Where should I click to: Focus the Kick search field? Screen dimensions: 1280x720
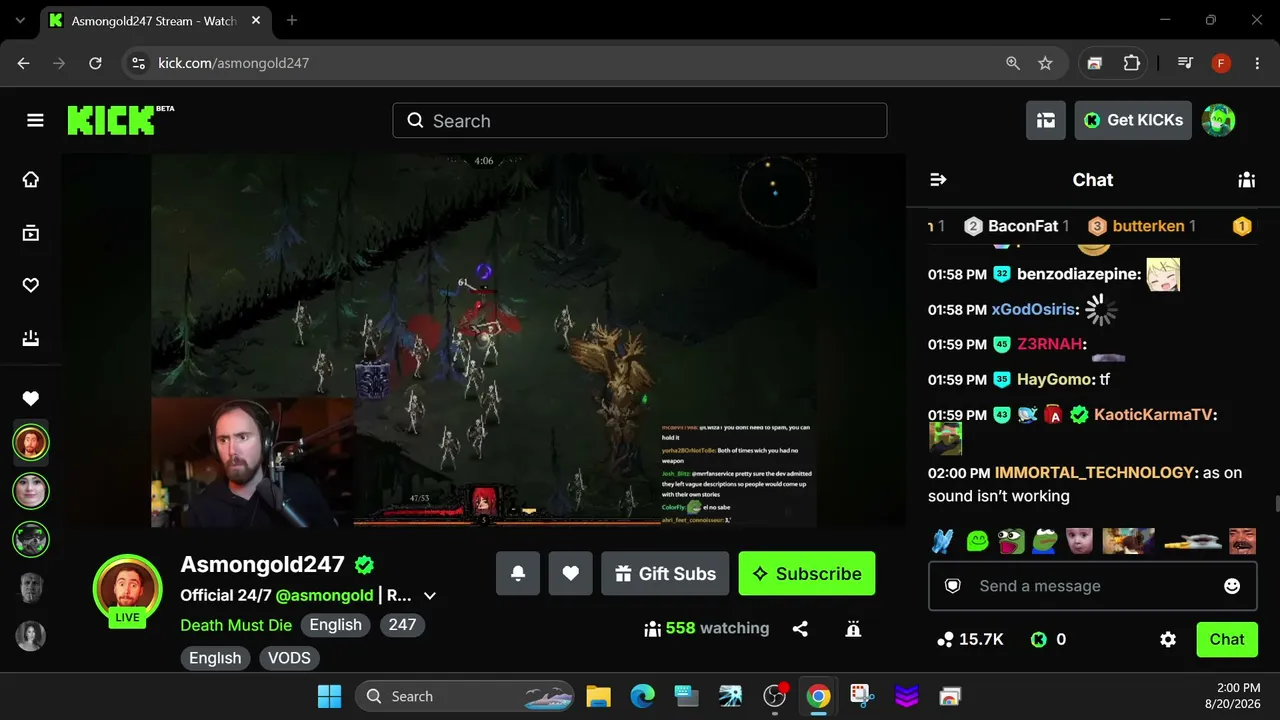[640, 121]
